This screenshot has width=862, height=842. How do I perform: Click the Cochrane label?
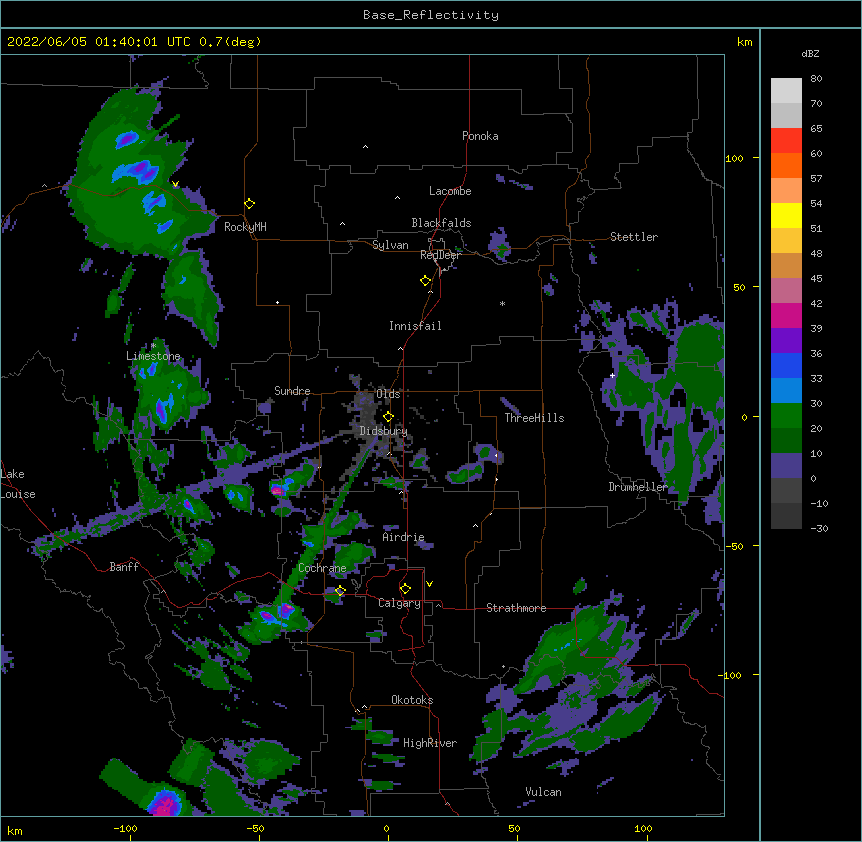point(322,568)
